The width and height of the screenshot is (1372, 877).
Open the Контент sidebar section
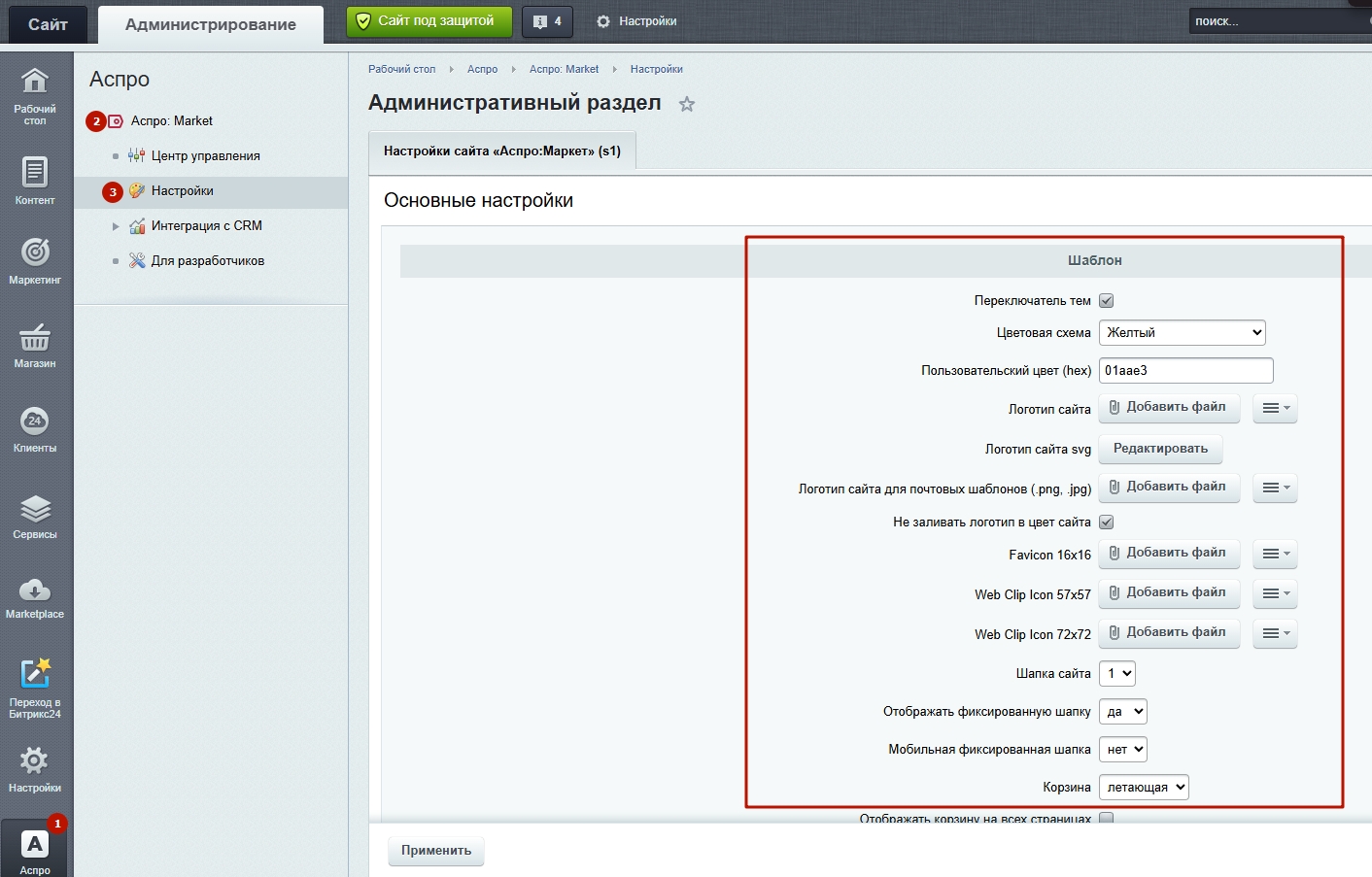35,181
